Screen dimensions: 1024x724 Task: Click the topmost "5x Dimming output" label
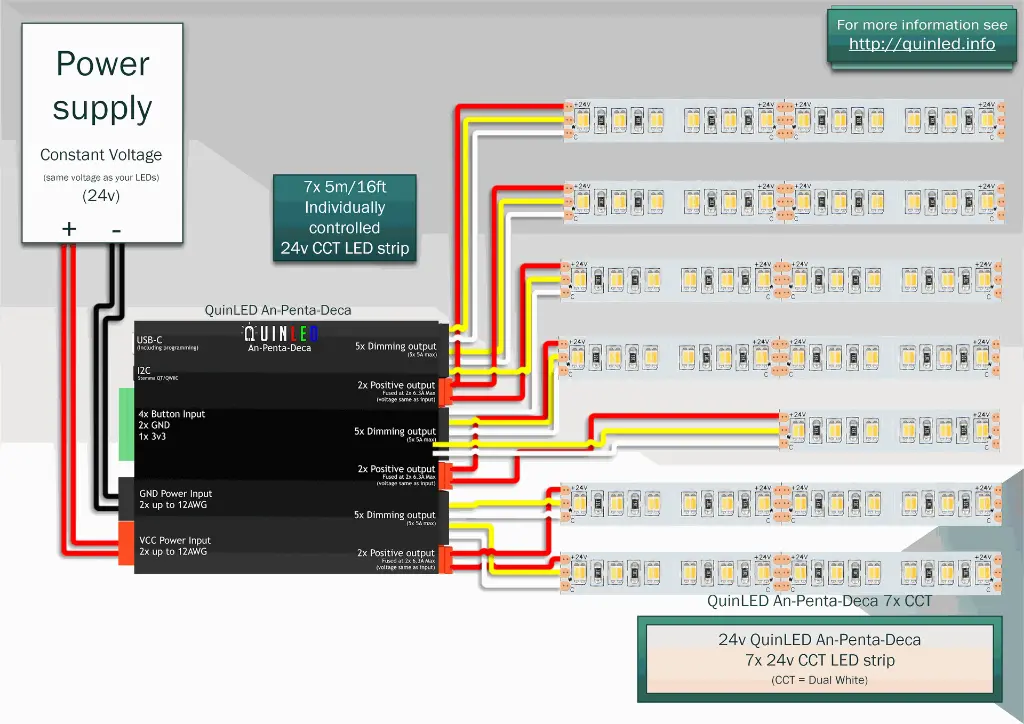tap(396, 346)
